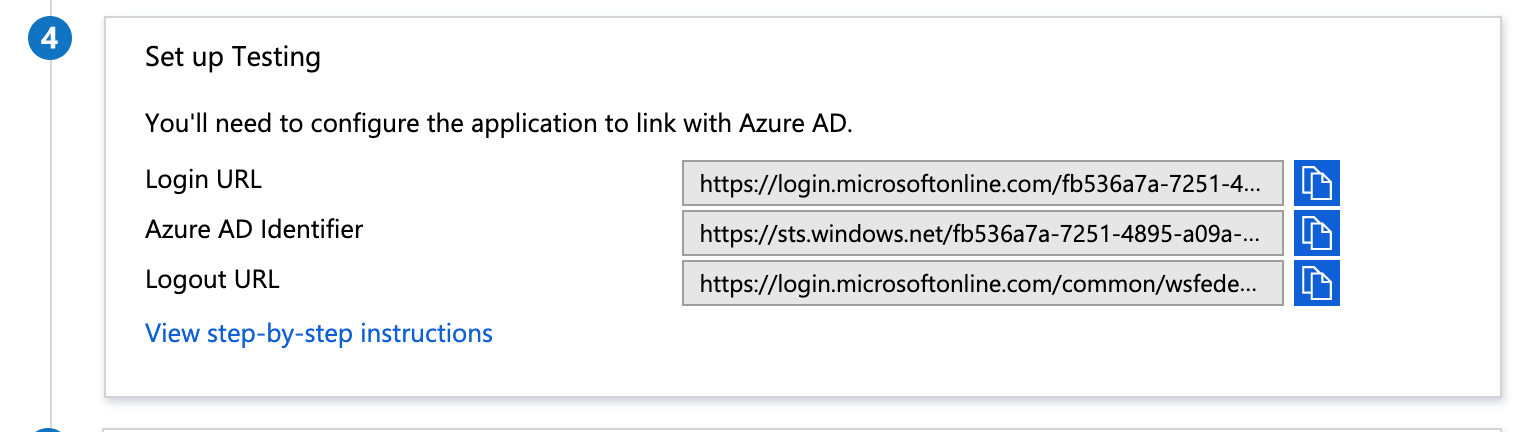This screenshot has height=432, width=1536.
Task: Click into the Logout URL field
Action: 982,283
